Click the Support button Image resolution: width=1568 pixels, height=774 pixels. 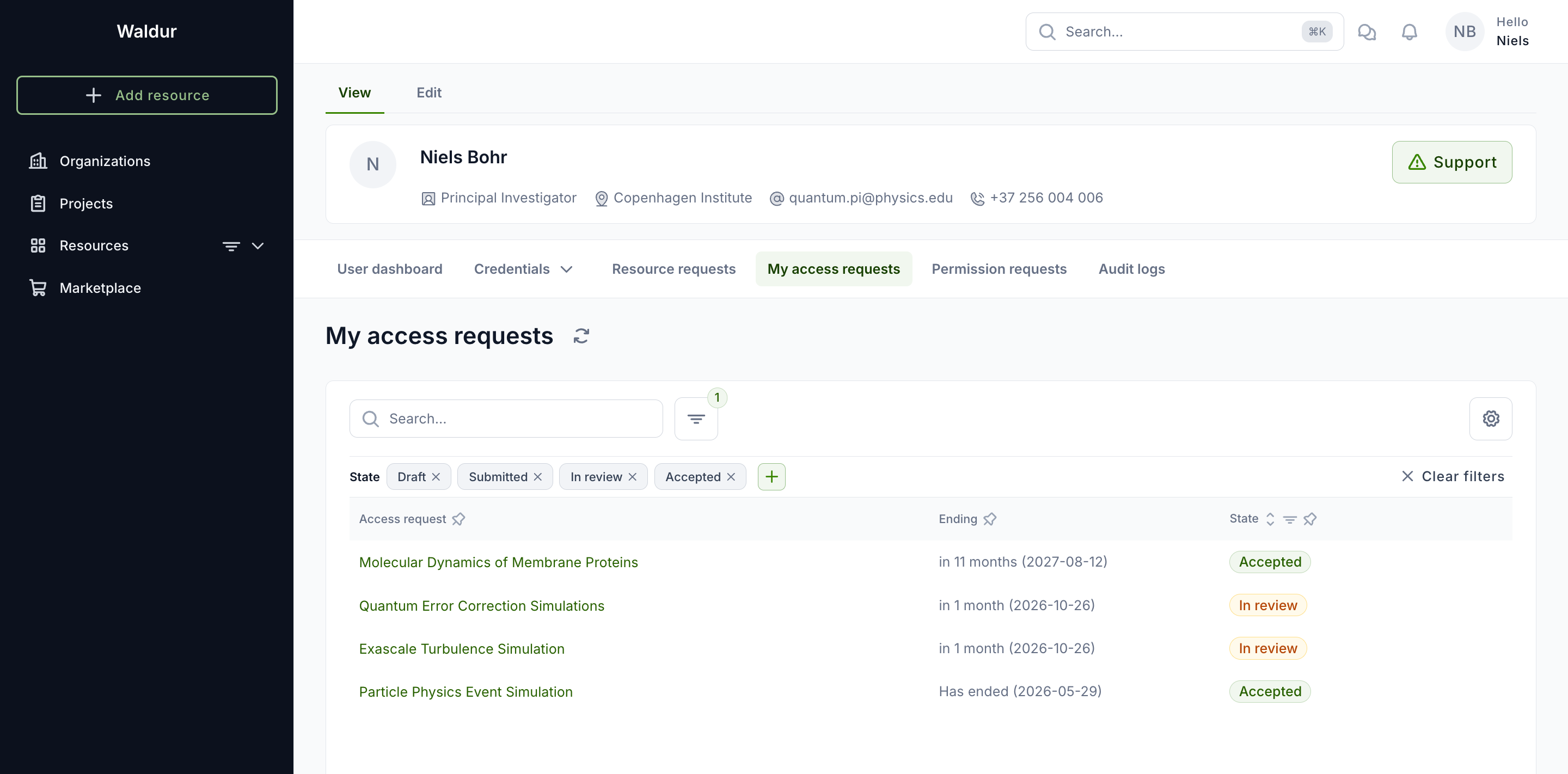(x=1451, y=162)
